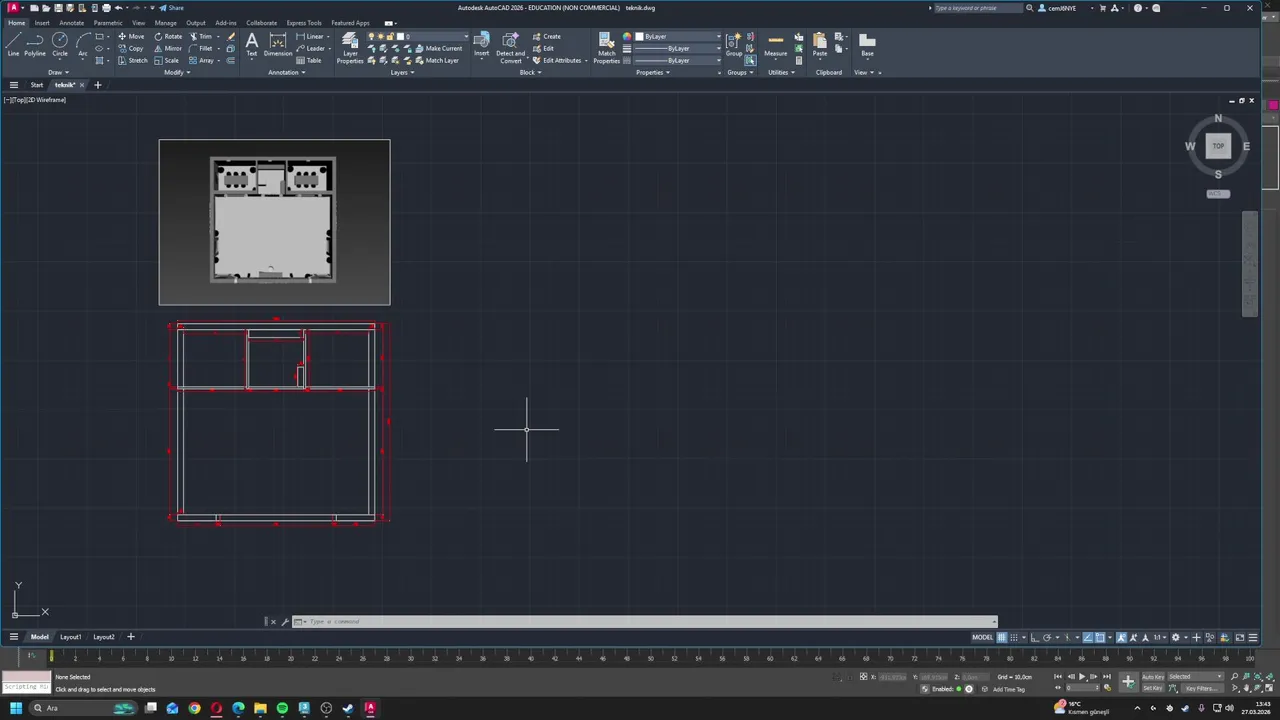The height and width of the screenshot is (720, 1280).
Task: Expand the Annotation panel dropdown
Action: pos(287,72)
